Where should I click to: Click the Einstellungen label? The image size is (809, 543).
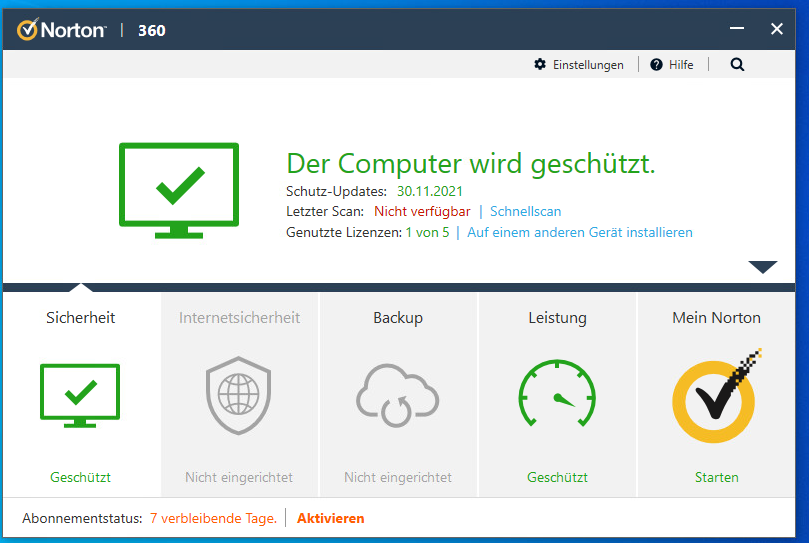pyautogui.click(x=588, y=65)
